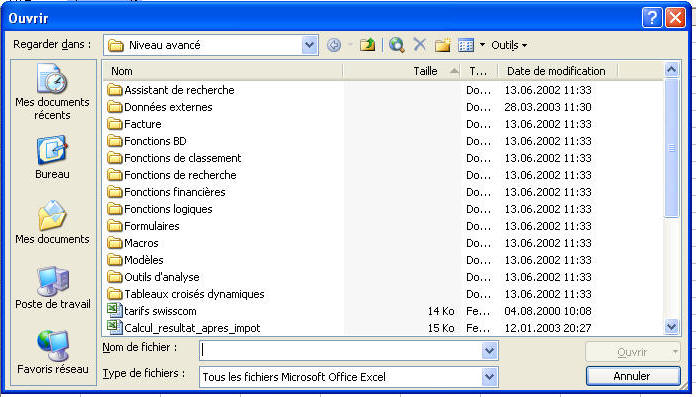This screenshot has height=397, width=696.
Task: Select the Données externes folder
Action: (160, 107)
